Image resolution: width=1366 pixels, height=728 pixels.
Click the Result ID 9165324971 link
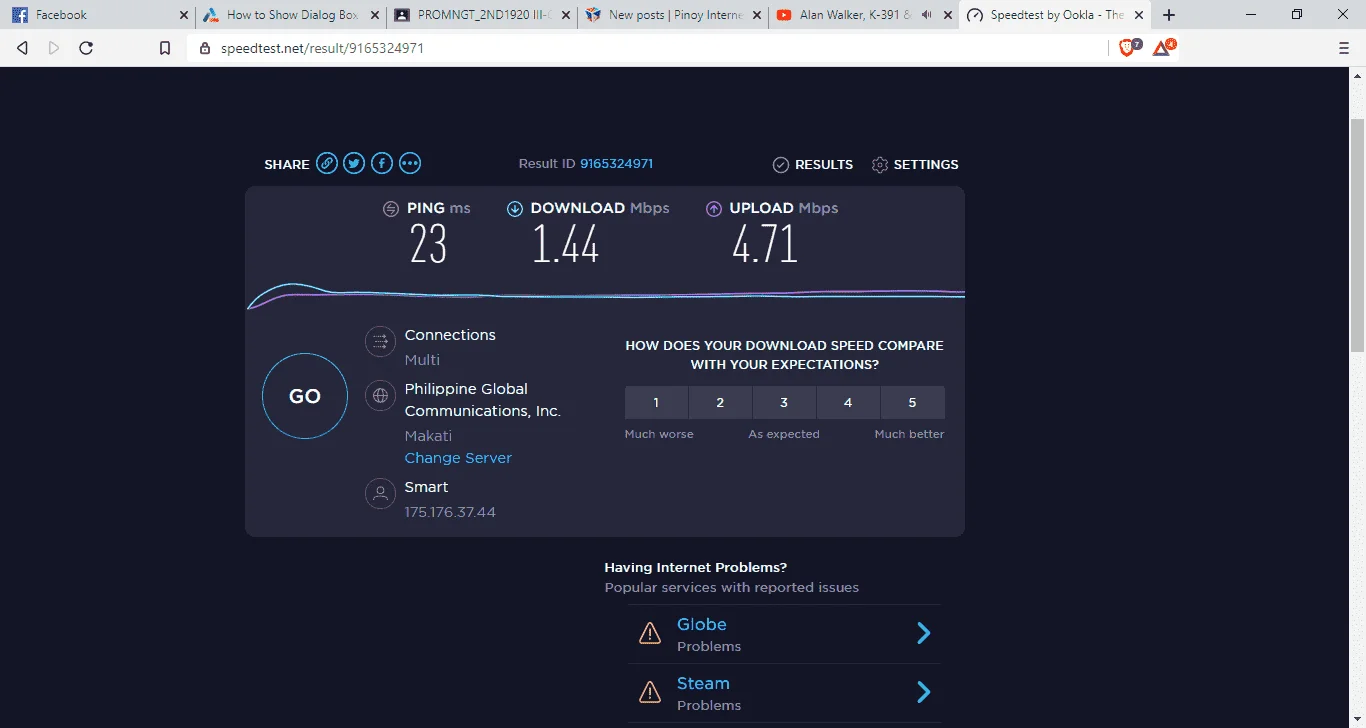click(x=616, y=164)
